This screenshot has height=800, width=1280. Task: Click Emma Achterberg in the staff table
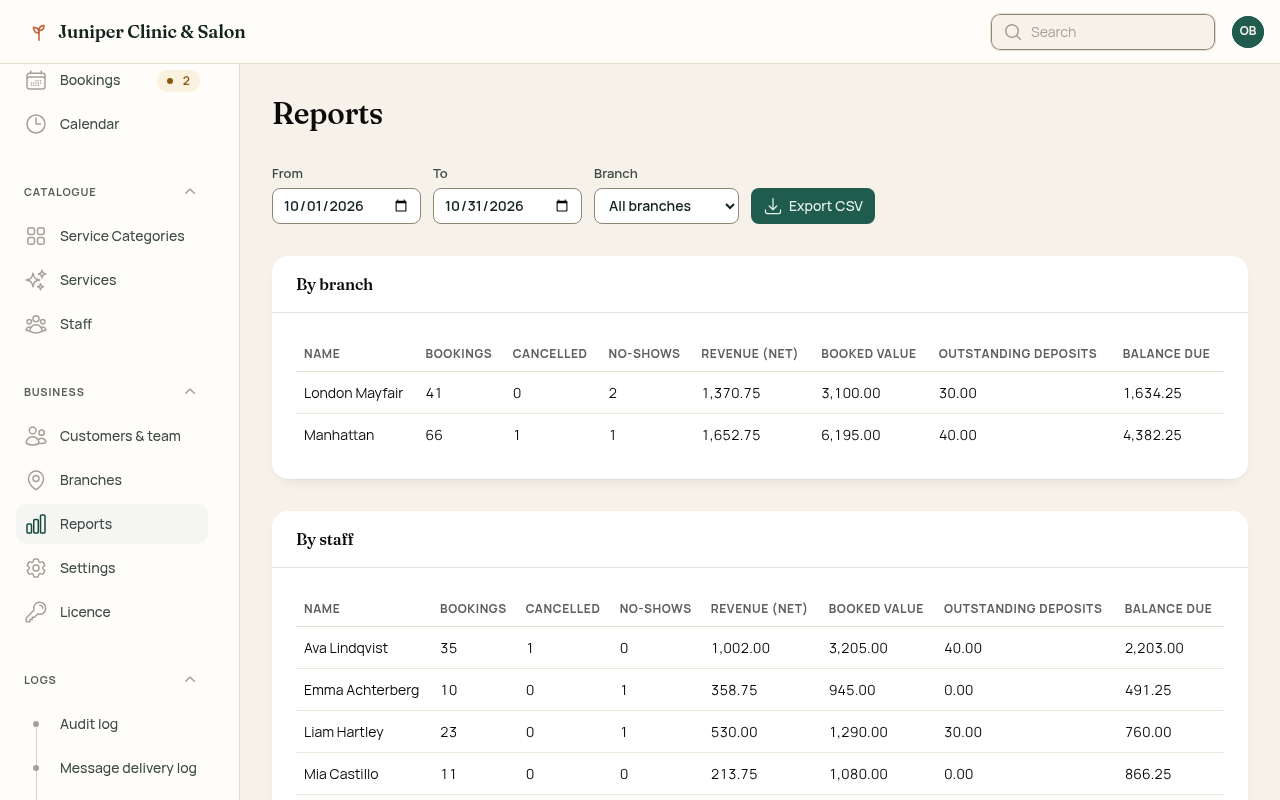click(361, 690)
